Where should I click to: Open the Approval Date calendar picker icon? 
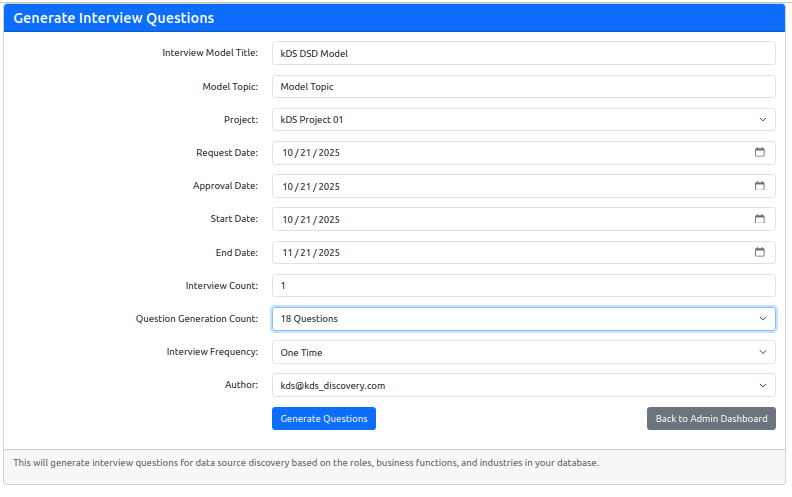click(x=759, y=186)
